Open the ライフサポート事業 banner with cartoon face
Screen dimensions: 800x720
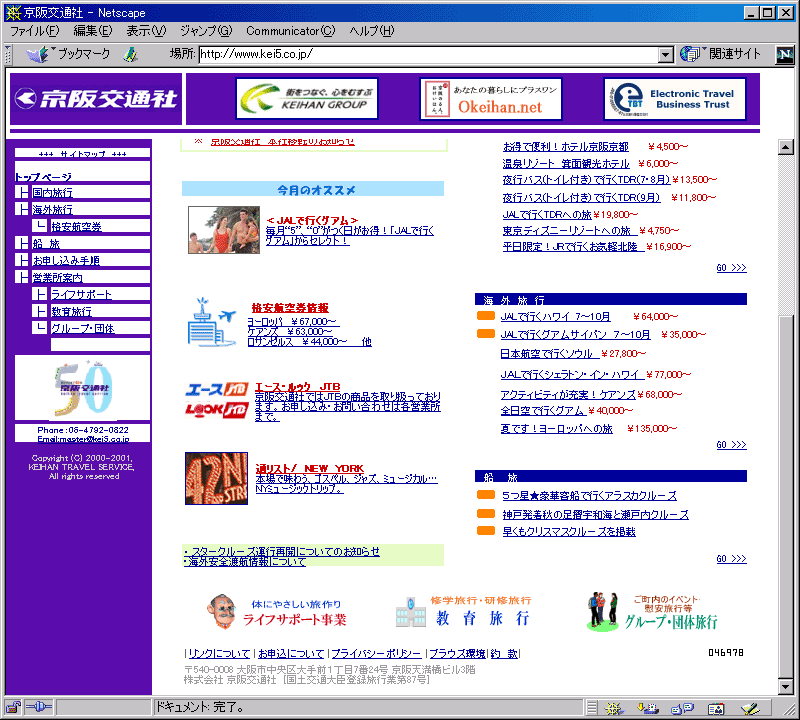277,612
